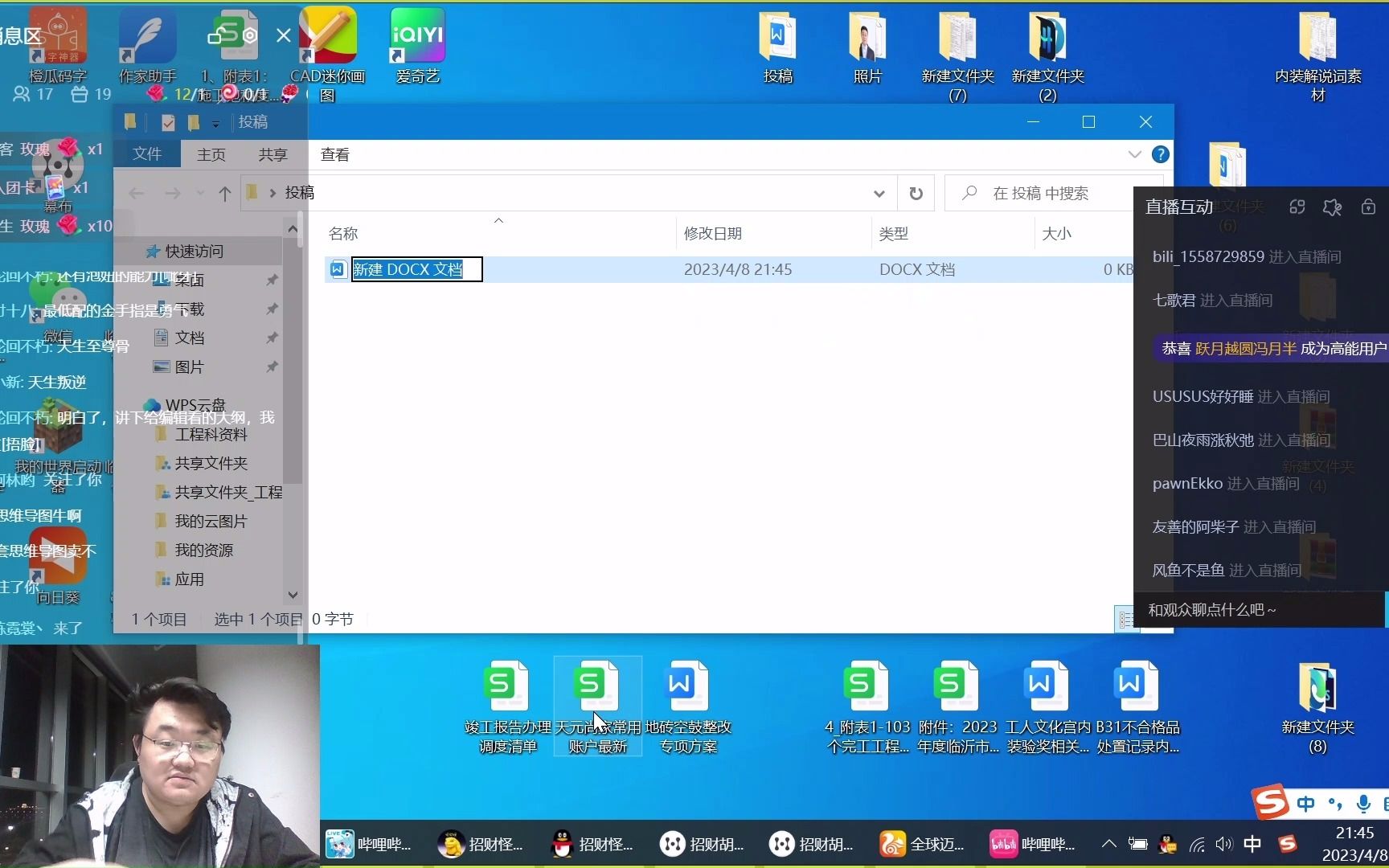The width and height of the screenshot is (1389, 868).
Task: Open 直播互动 panel settings gear icon
Action: [1332, 207]
